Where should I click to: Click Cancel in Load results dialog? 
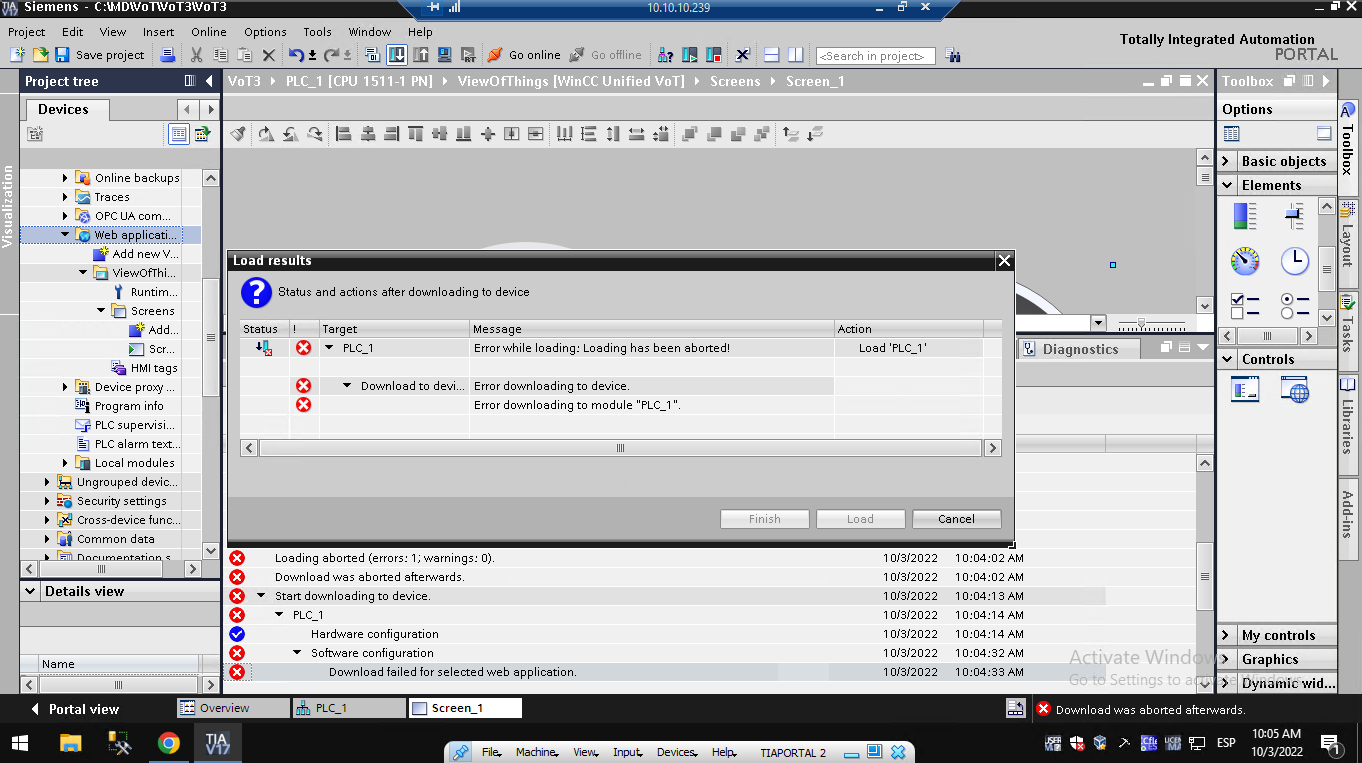(957, 519)
